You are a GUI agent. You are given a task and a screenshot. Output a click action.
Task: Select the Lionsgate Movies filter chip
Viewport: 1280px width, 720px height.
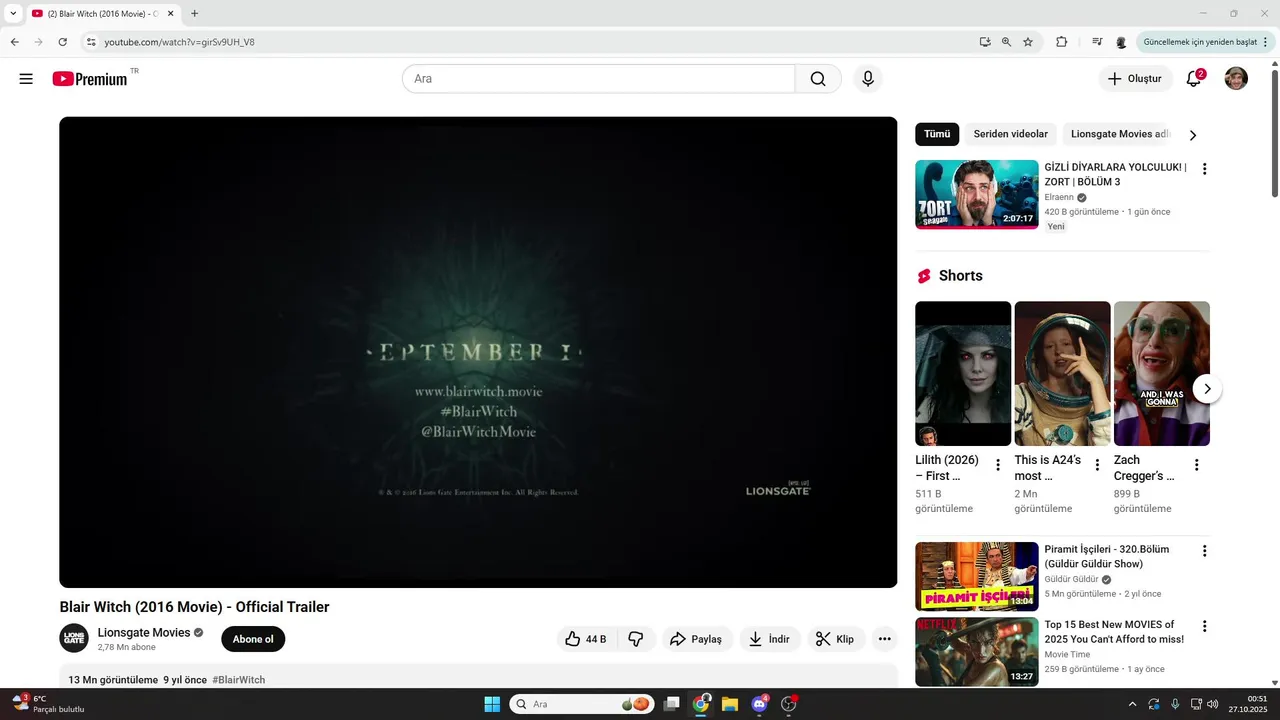click(x=1119, y=134)
